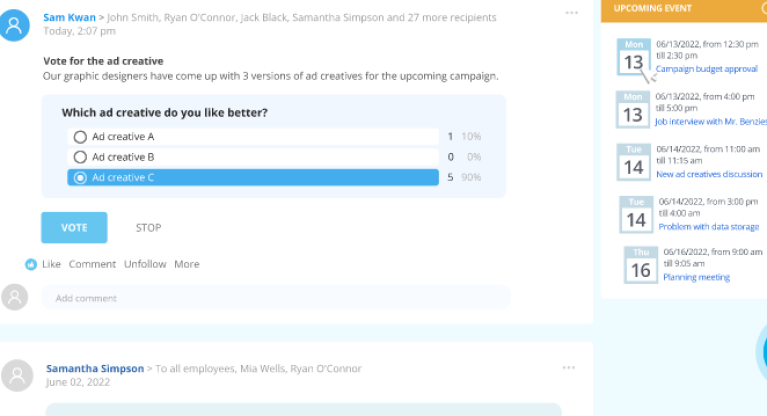The height and width of the screenshot is (416, 767).
Task: Open the Planning meeting event link
Action: [x=696, y=277]
